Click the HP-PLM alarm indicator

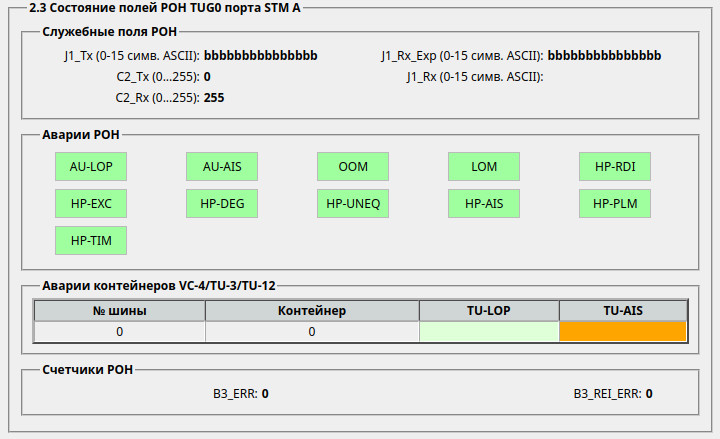click(615, 204)
